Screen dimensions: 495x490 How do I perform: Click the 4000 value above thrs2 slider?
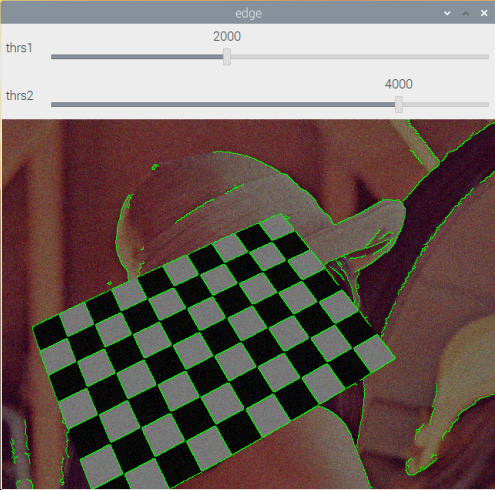point(399,84)
